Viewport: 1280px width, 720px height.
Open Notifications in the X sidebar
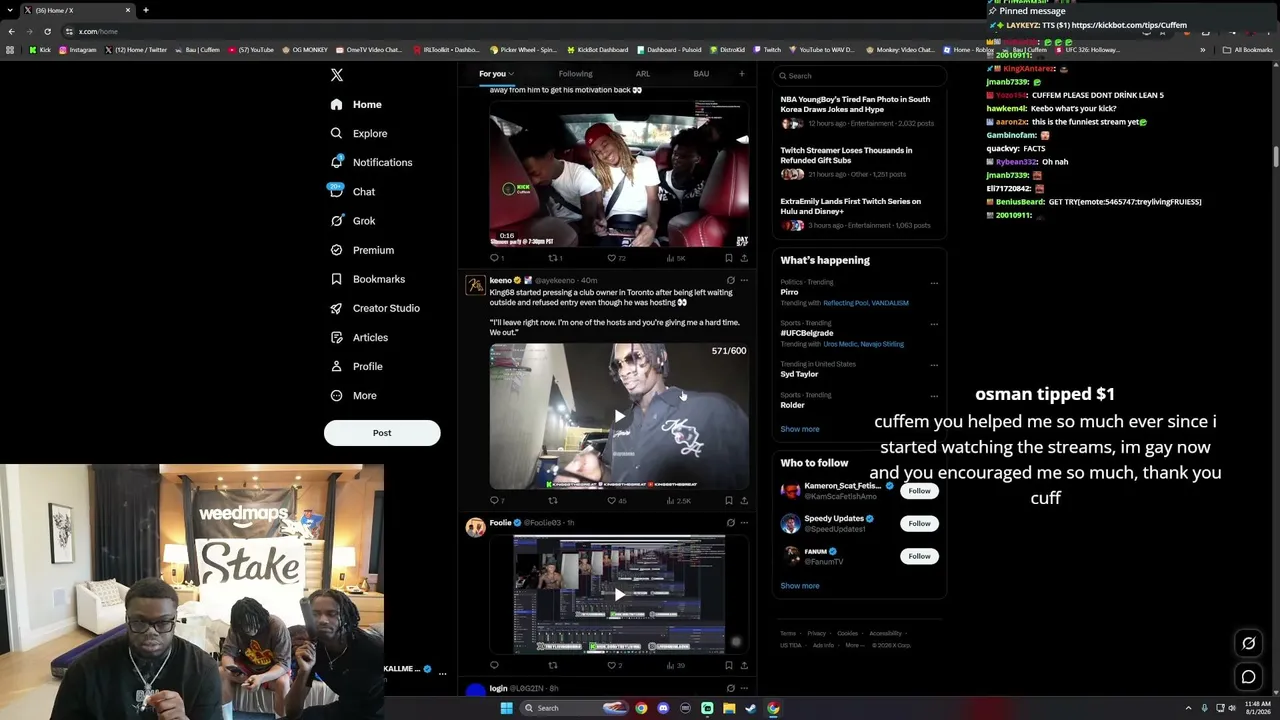point(371,162)
